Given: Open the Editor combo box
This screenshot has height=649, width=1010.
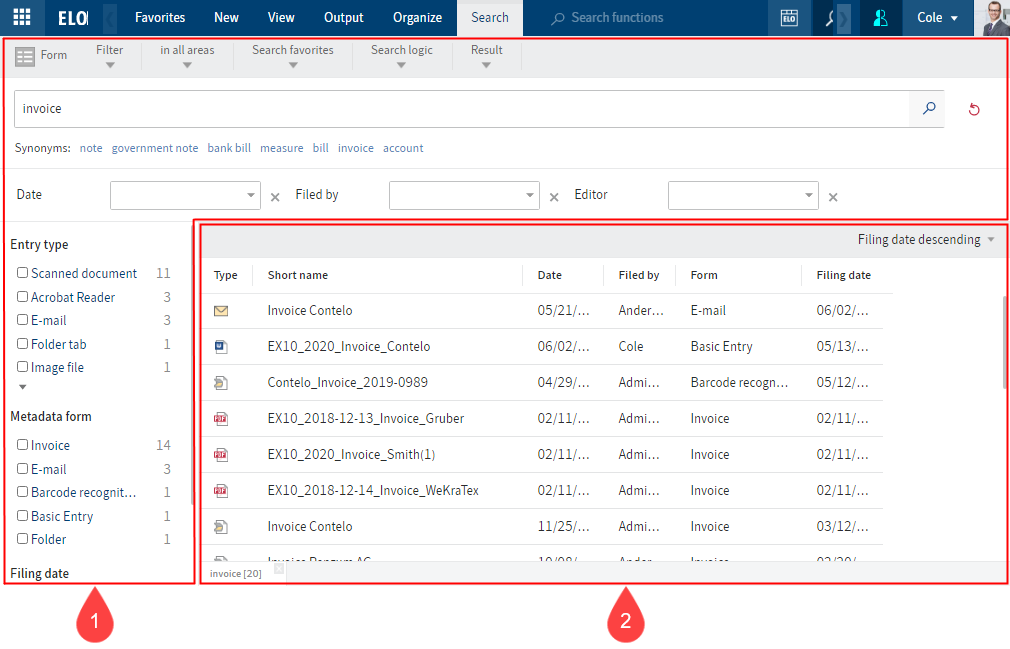Looking at the screenshot, I should coord(743,196).
